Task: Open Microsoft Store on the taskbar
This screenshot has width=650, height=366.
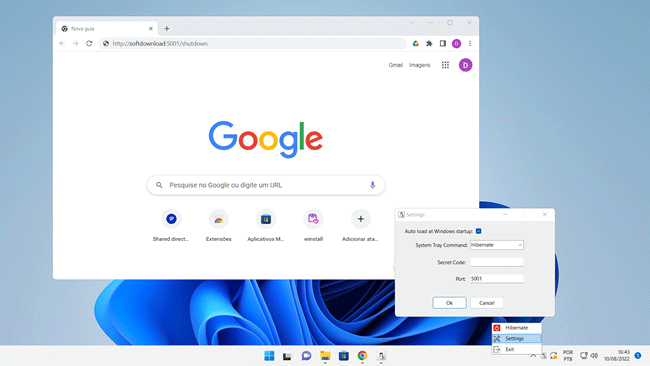Action: (344, 356)
